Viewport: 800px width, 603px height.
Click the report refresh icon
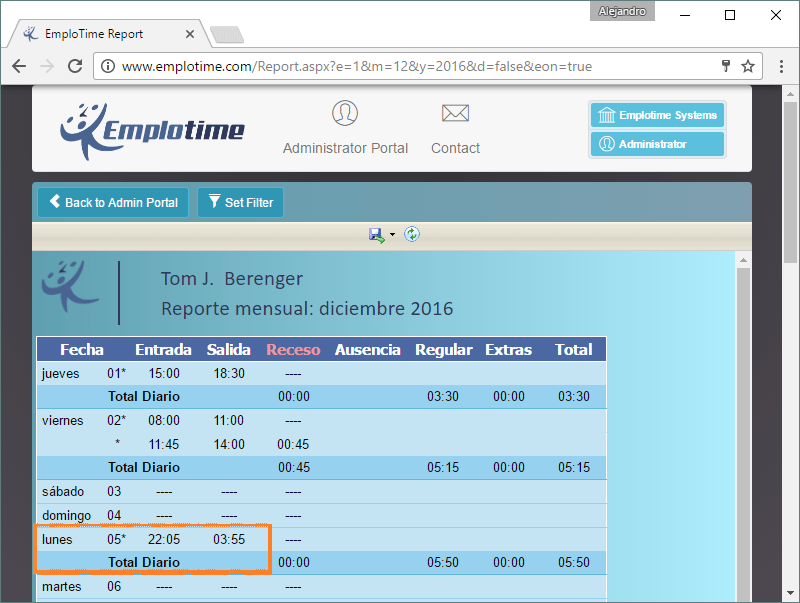[x=412, y=234]
